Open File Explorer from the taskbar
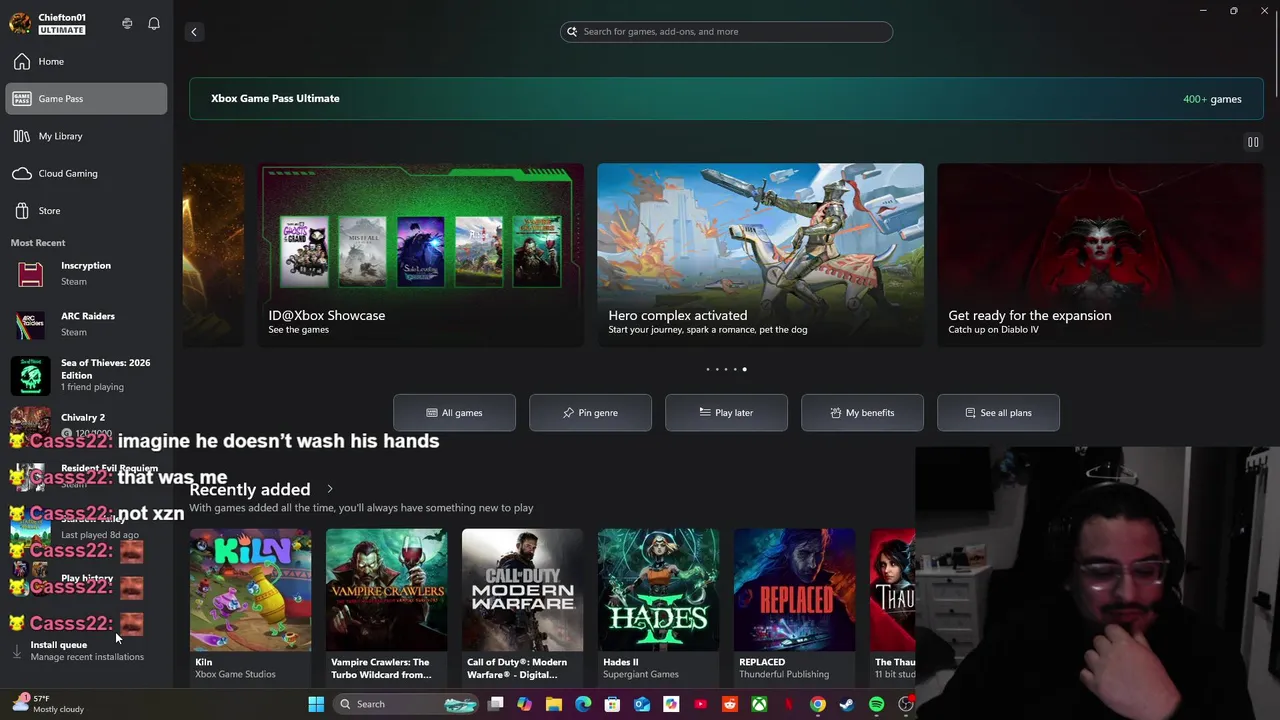This screenshot has height=720, width=1280. (554, 704)
